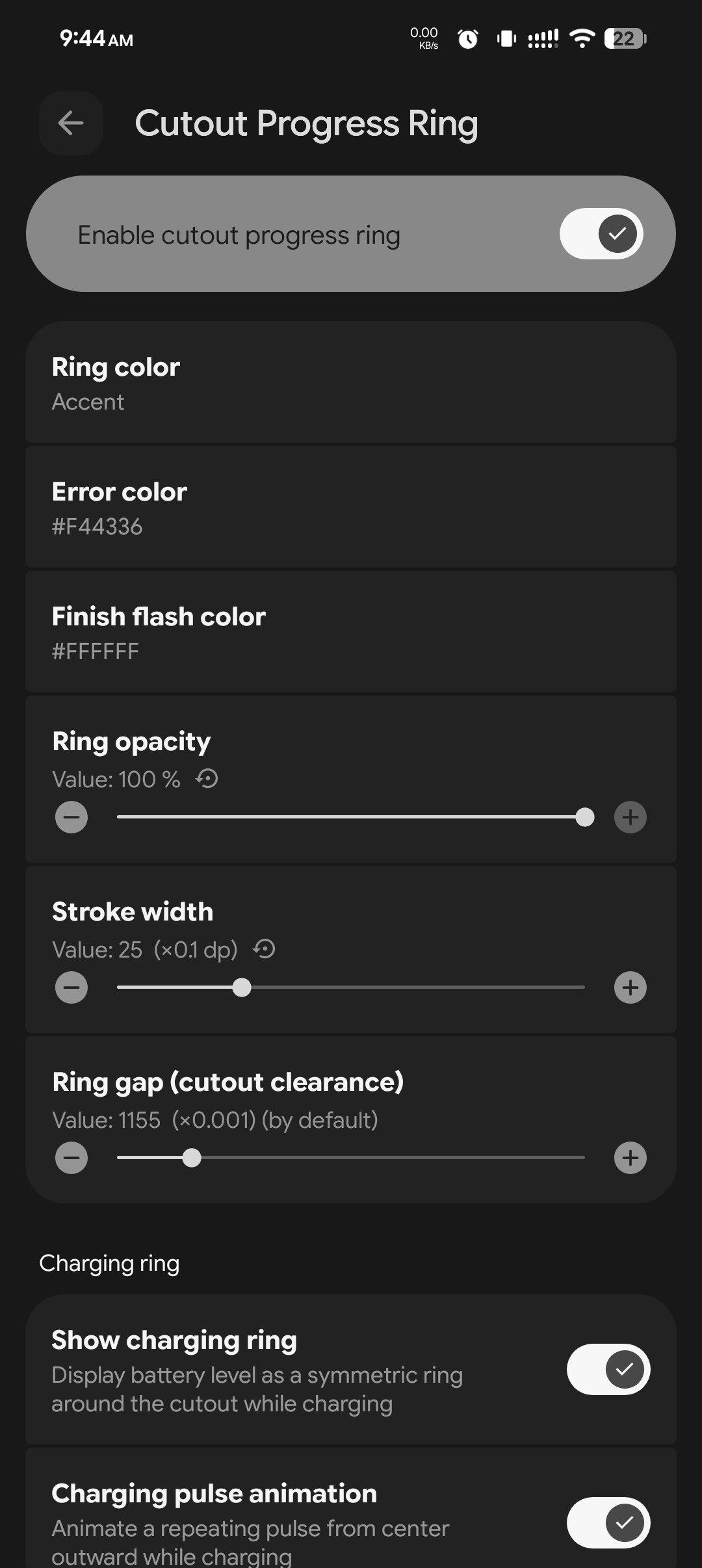Turn off Show charging ring switch
Viewport: 702px width, 1568px height.
point(608,1369)
